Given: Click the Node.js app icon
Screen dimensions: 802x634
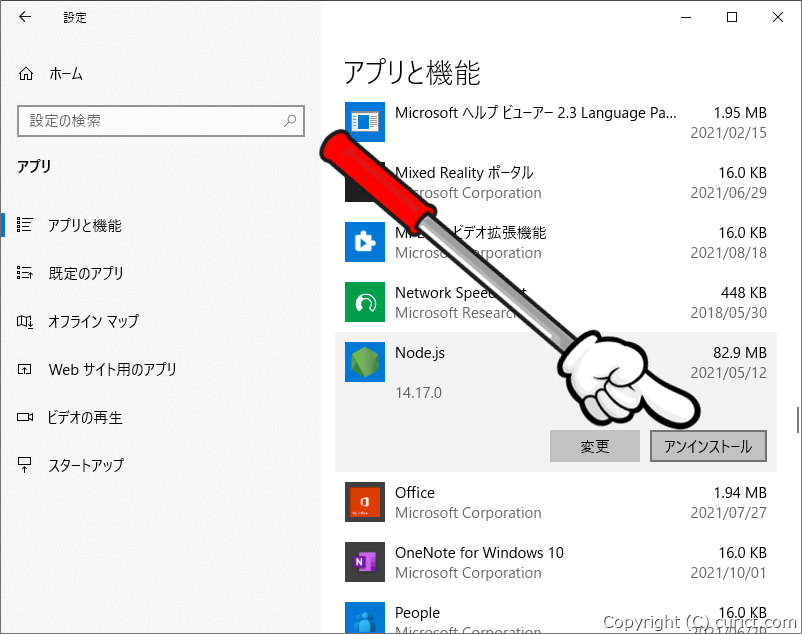Looking at the screenshot, I should point(365,362).
